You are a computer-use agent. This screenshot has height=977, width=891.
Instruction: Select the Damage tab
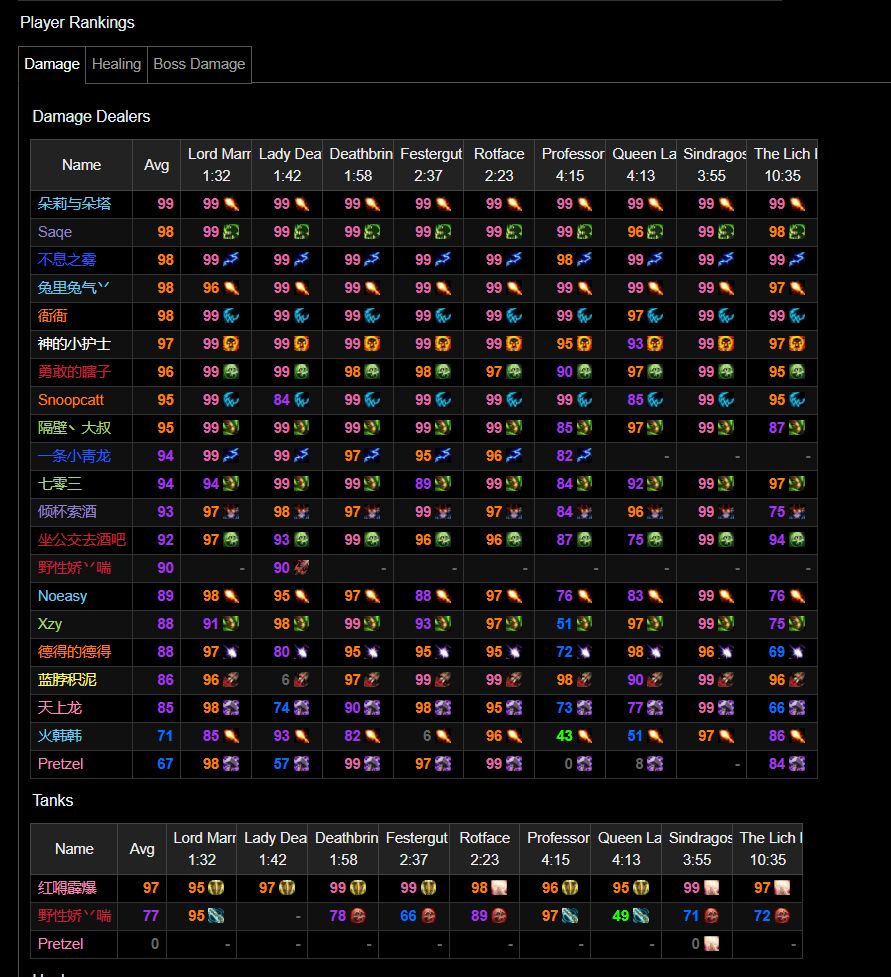coord(52,64)
